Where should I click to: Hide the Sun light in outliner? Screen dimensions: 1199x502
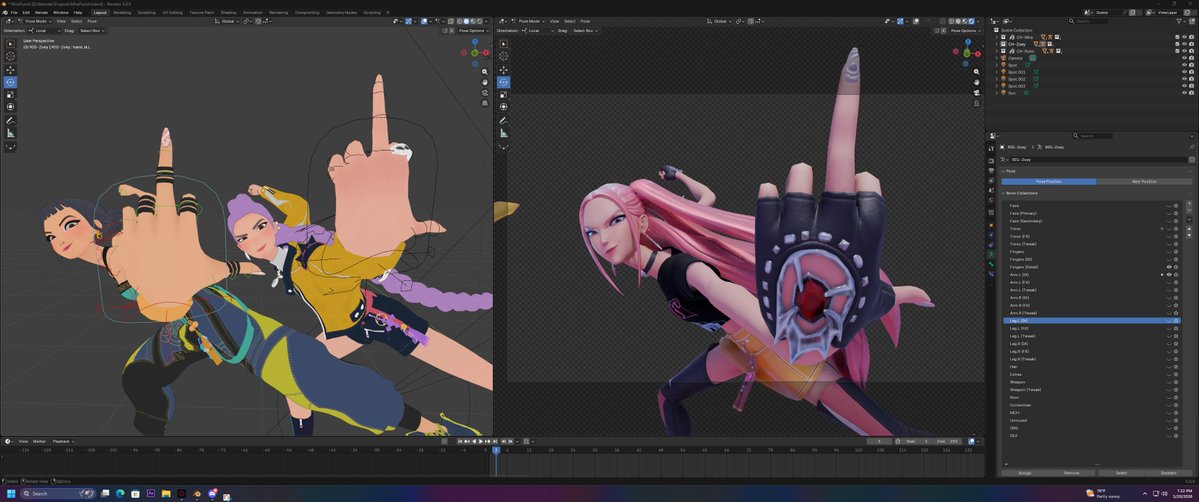pyautogui.click(x=1184, y=93)
